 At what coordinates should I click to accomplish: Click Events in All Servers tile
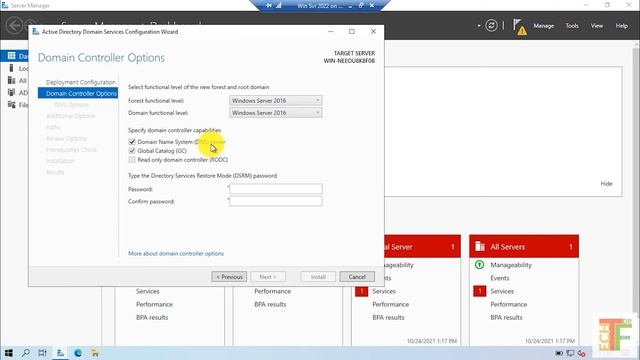(500, 278)
